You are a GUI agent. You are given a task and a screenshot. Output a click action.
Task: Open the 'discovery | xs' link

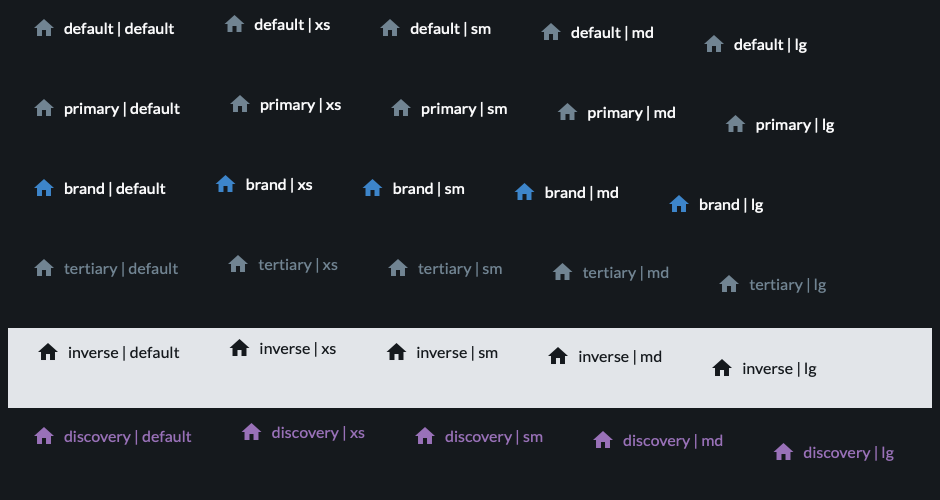[318, 433]
